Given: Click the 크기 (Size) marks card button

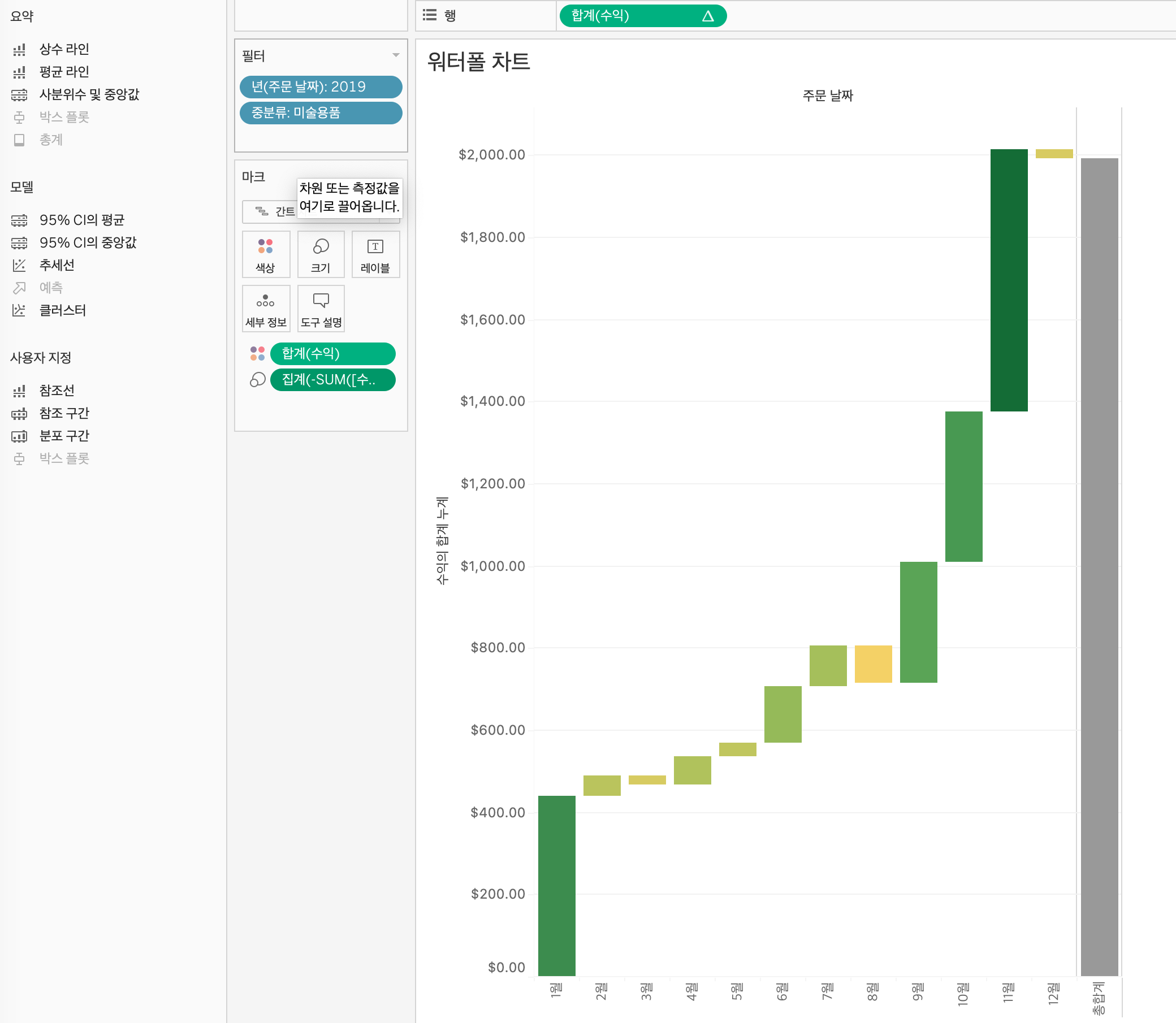Looking at the screenshot, I should coord(321,254).
